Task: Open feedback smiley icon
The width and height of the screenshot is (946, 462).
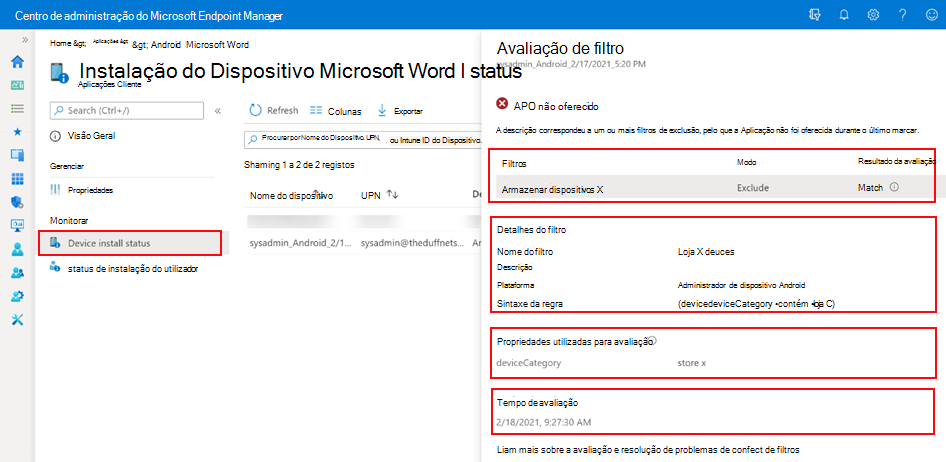Action: (x=932, y=15)
